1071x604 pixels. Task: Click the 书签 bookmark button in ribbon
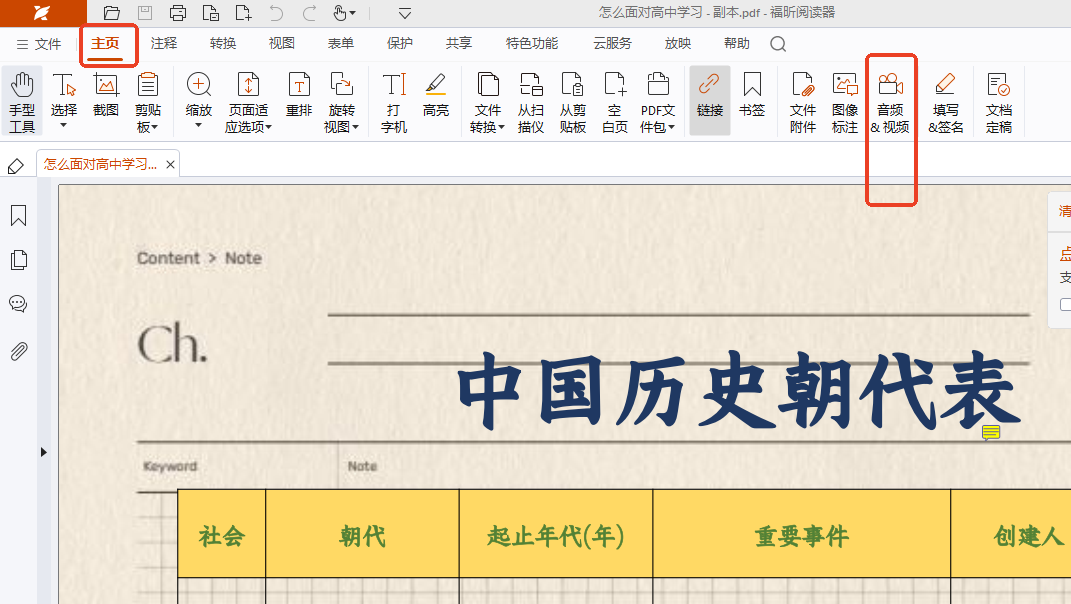click(752, 96)
